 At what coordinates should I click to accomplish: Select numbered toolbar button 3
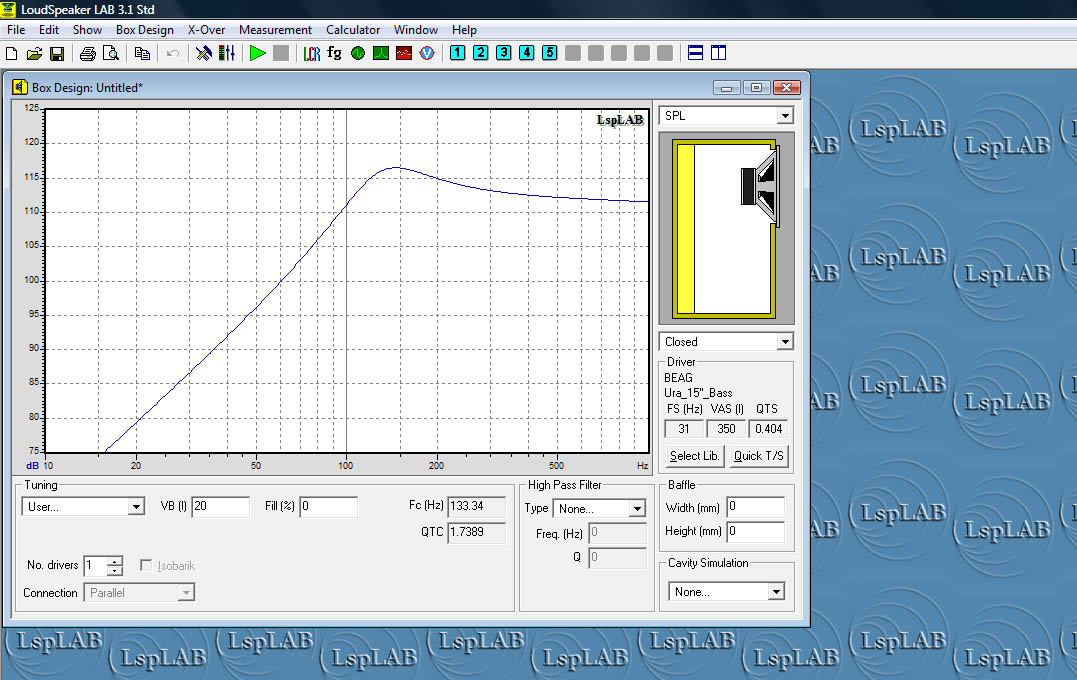(x=503, y=53)
